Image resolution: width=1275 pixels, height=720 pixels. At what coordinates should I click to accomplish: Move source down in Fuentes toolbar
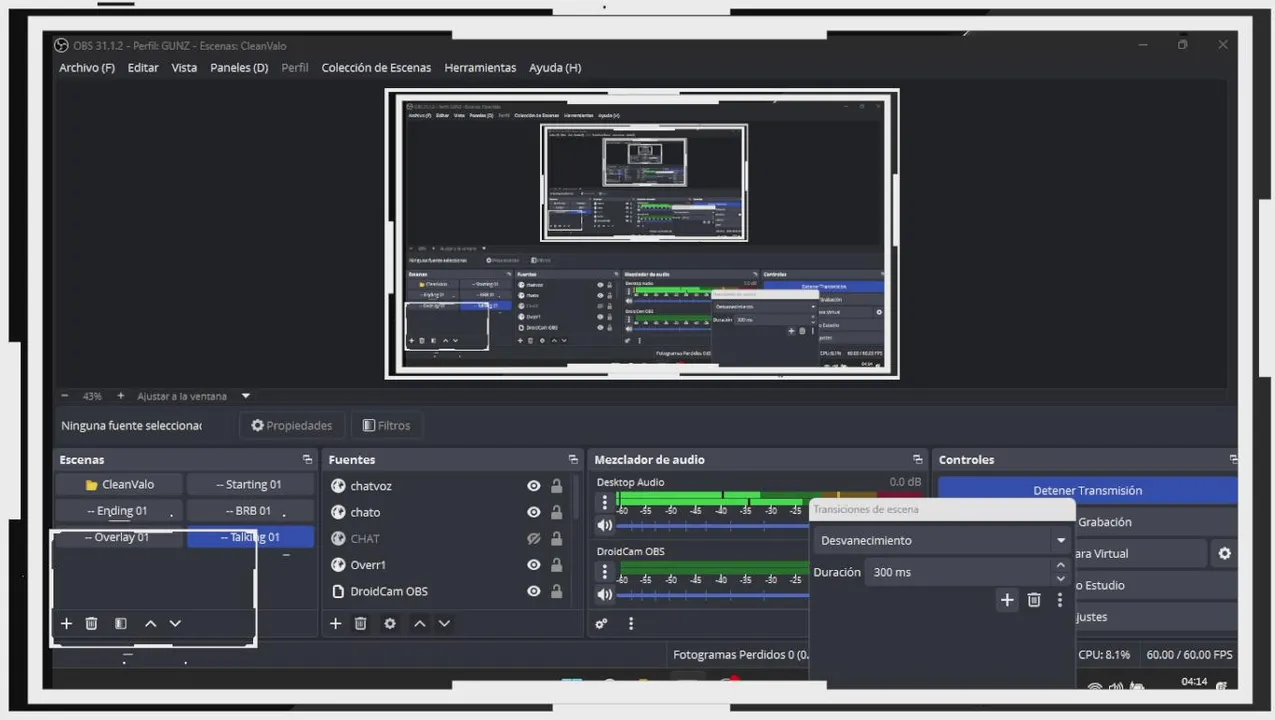[x=444, y=623]
